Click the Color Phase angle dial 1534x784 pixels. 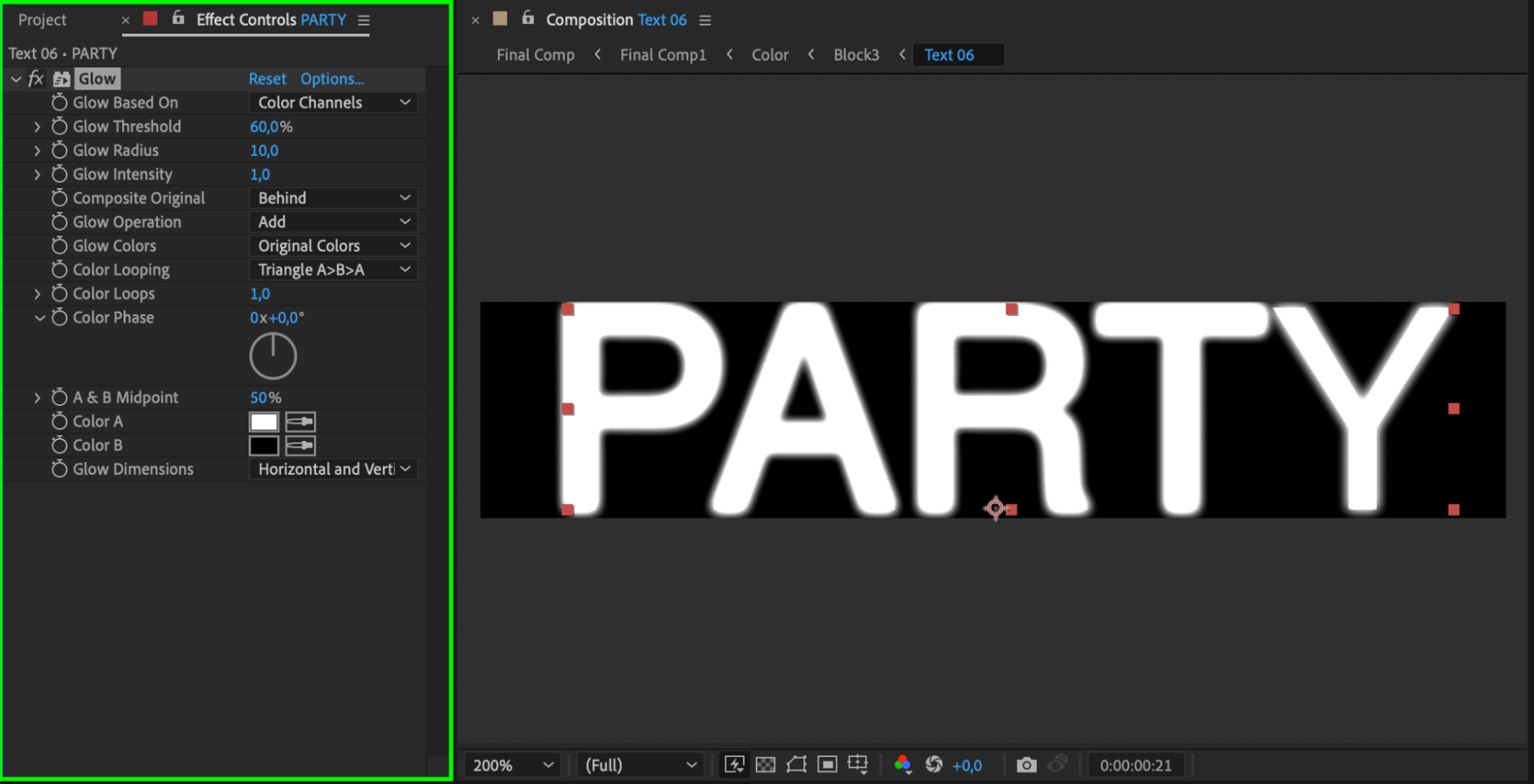point(273,356)
